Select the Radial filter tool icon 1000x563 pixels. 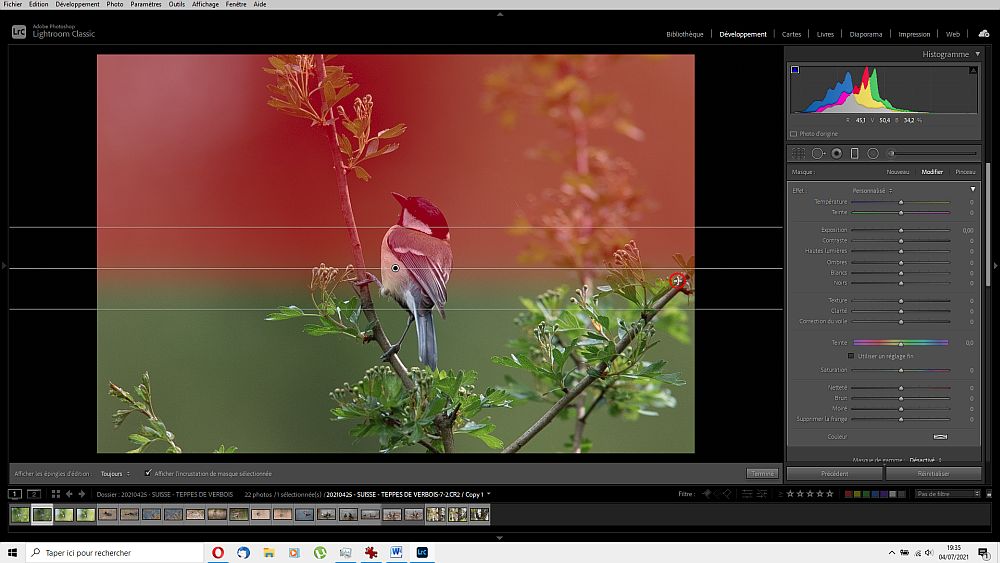click(x=873, y=153)
